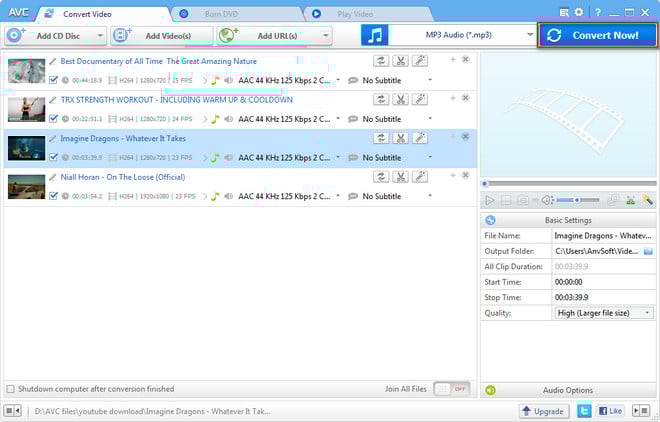Click the plus icon on TRX STRENGTH WORKOUT row
This screenshot has width=660, height=422.
tap(453, 98)
